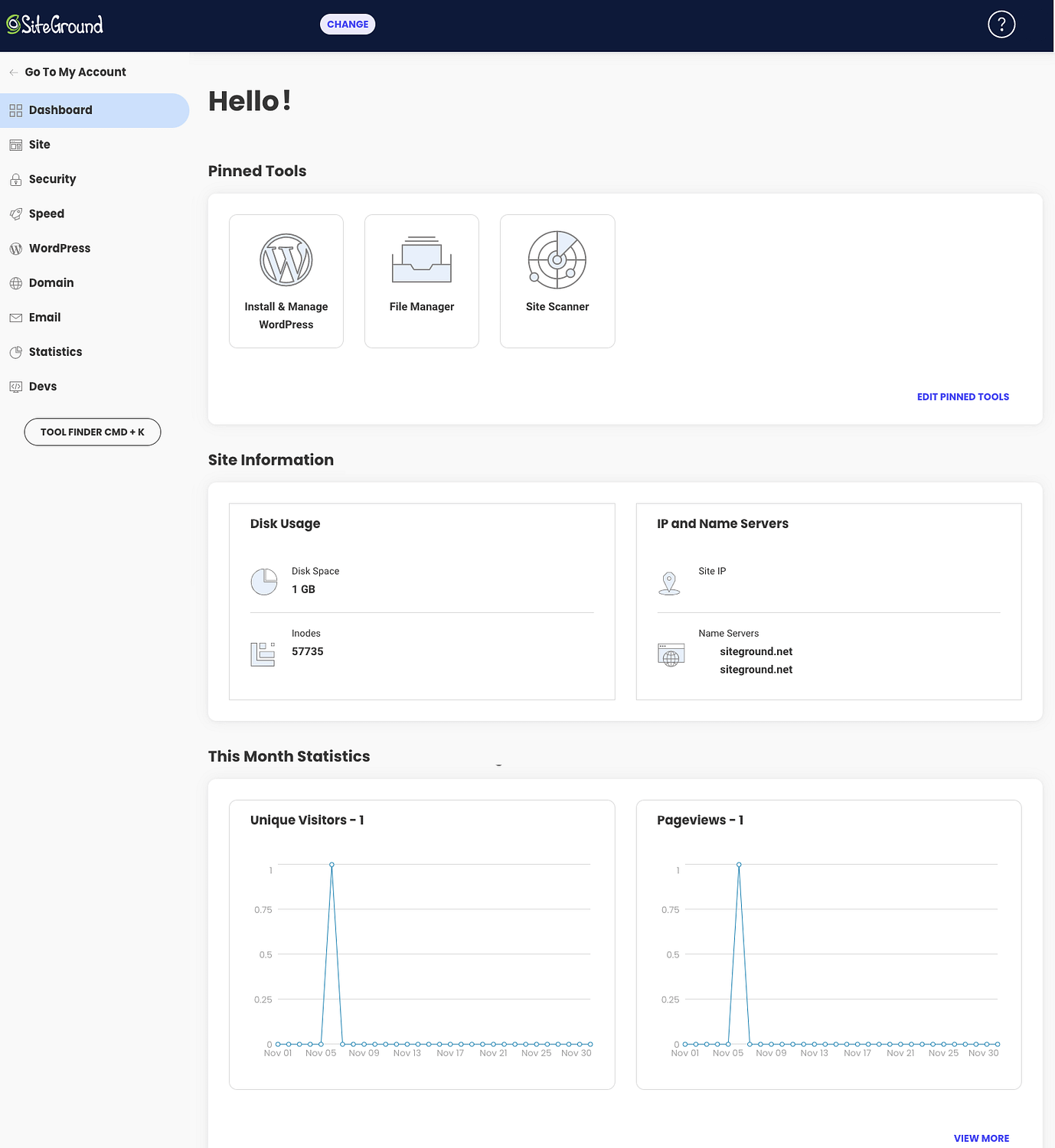Open the Site menu section
This screenshot has height=1148, width=1055.
pyautogui.click(x=94, y=145)
